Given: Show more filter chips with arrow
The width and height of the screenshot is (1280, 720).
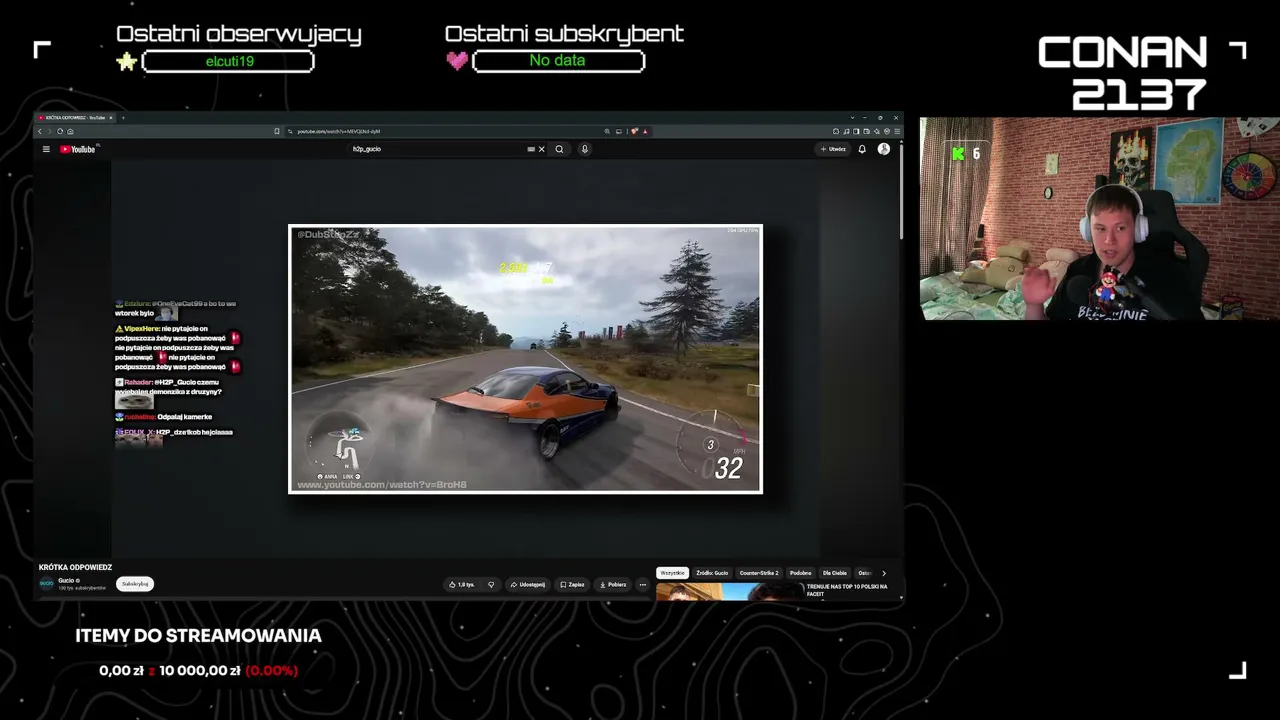Looking at the screenshot, I should point(883,573).
